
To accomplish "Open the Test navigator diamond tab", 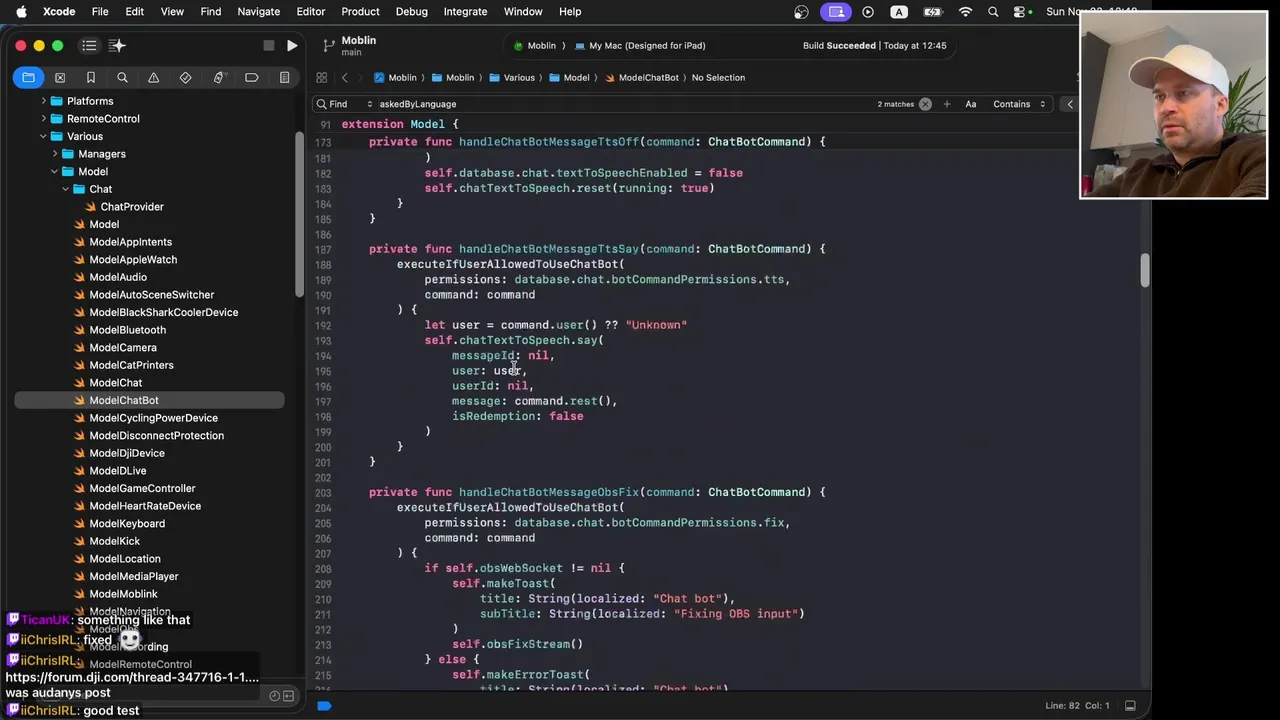I will tap(185, 77).
